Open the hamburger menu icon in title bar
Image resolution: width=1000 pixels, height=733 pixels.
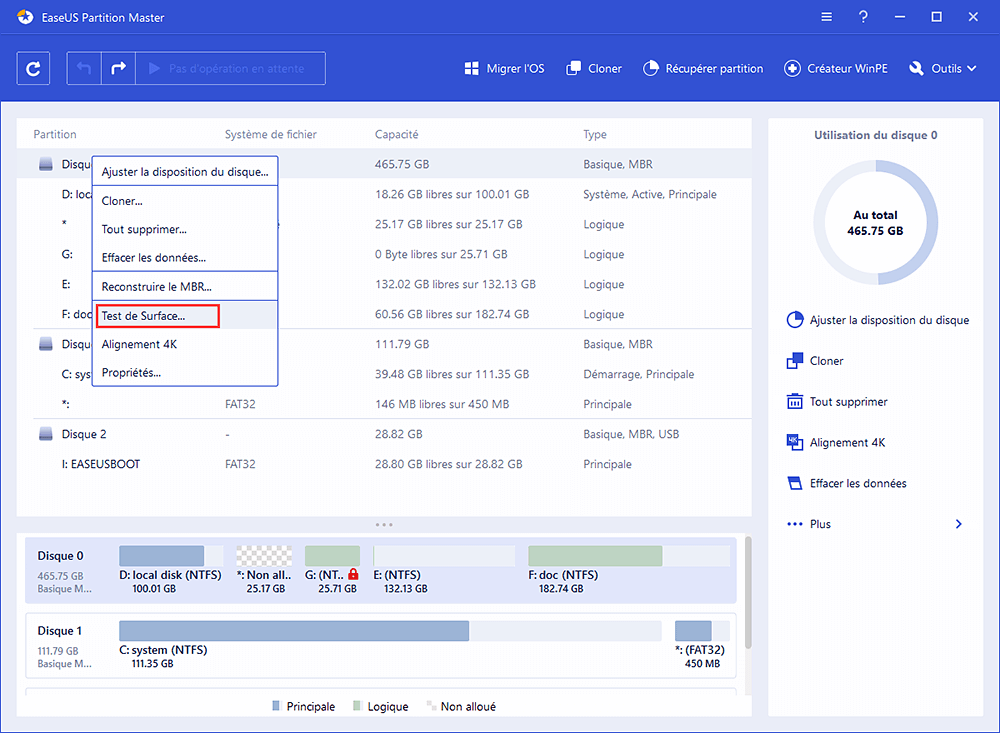pyautogui.click(x=827, y=17)
